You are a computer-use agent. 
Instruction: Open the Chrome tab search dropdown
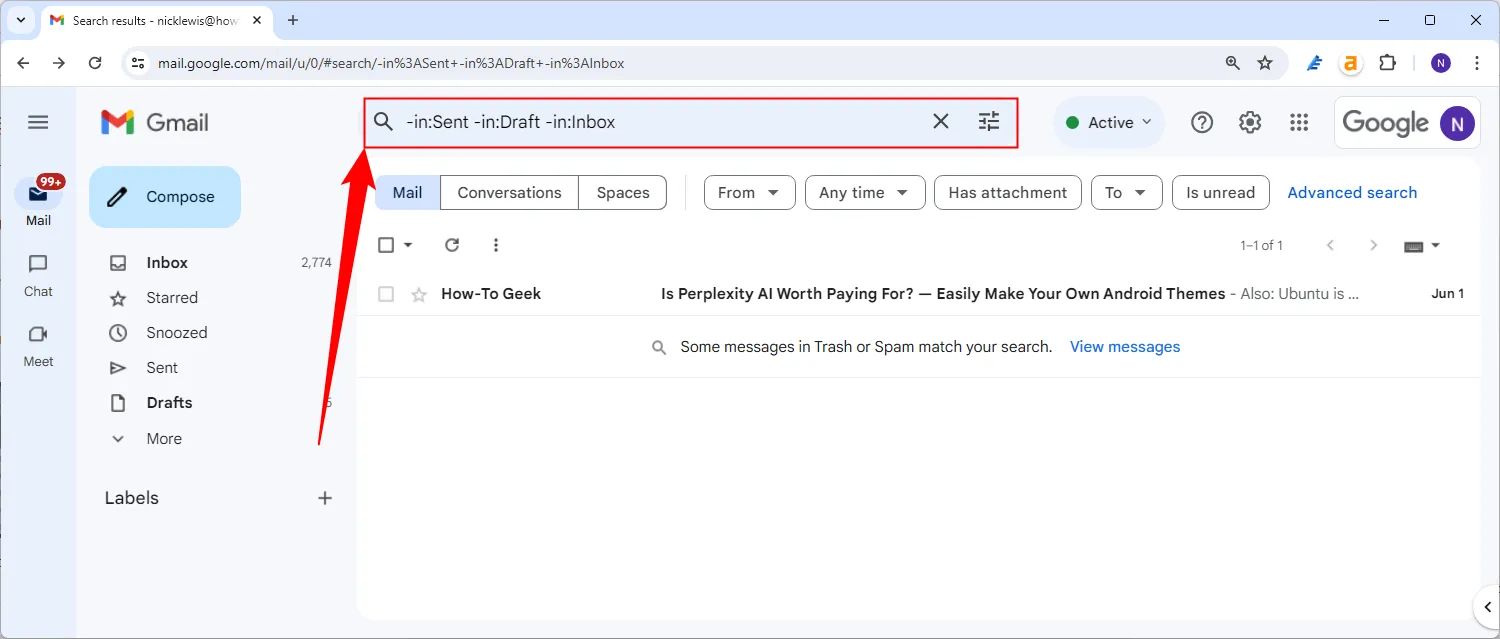coord(20,20)
